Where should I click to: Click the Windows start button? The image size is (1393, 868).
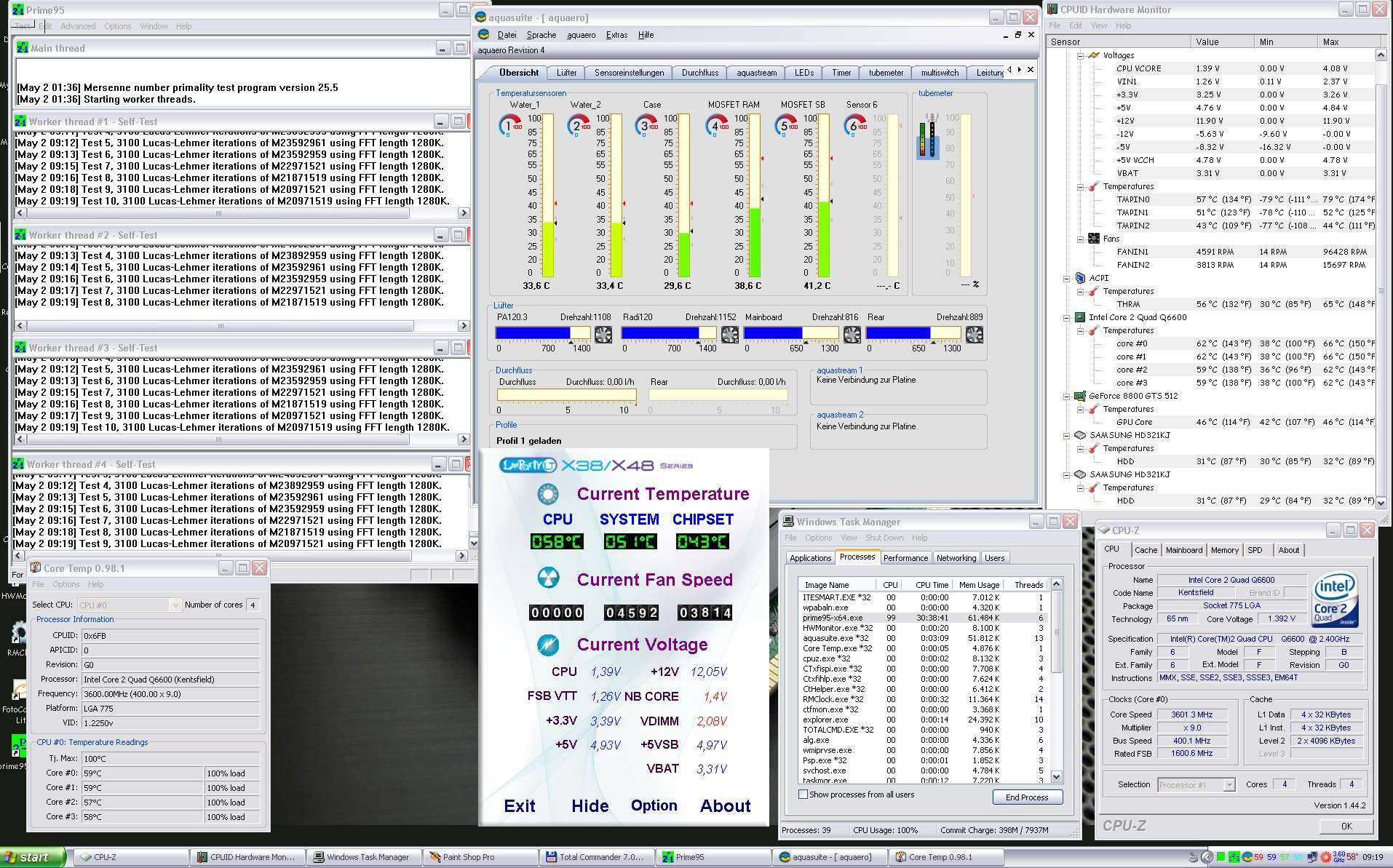pyautogui.click(x=33, y=857)
